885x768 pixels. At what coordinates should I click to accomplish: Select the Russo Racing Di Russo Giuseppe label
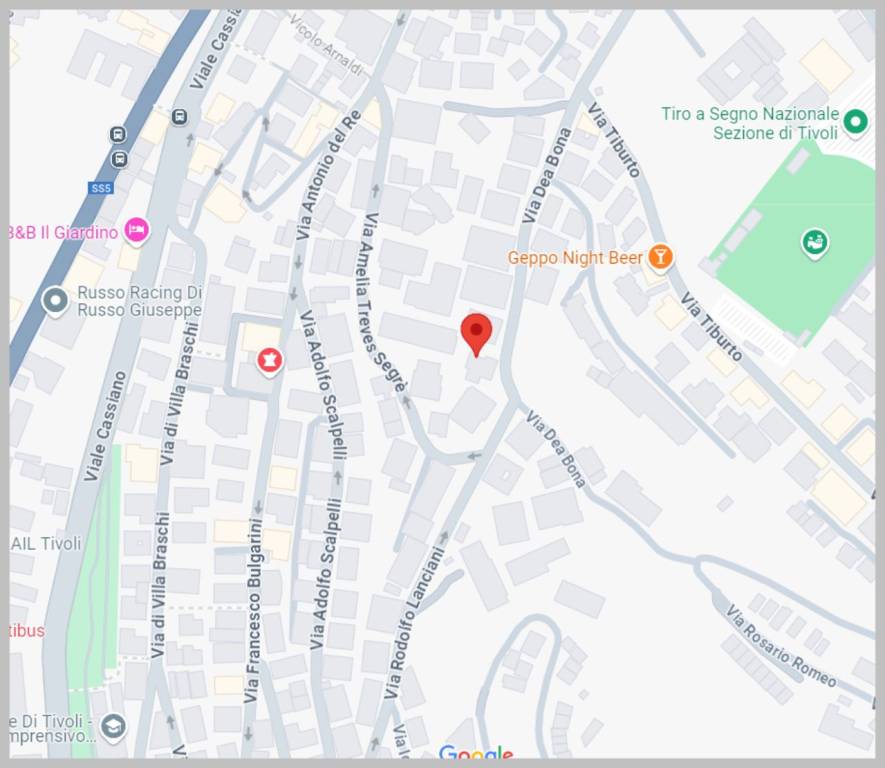pyautogui.click(x=139, y=301)
